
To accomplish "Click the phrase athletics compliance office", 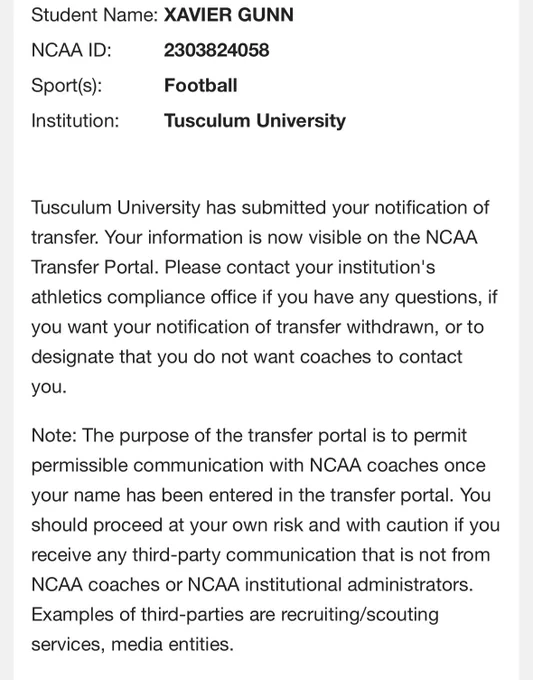I will click(x=144, y=298).
